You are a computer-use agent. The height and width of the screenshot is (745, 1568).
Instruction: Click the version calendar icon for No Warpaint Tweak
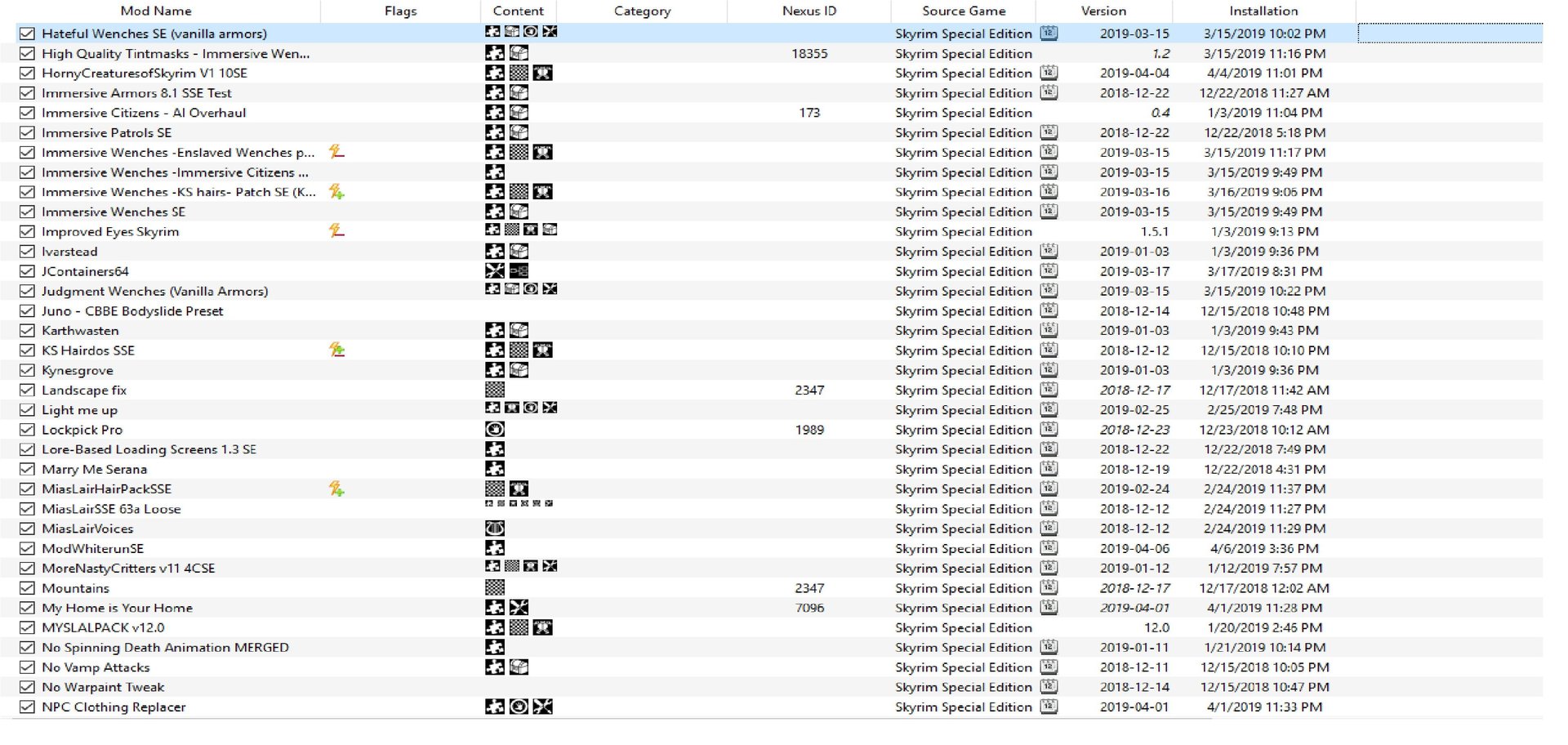coord(1049,687)
